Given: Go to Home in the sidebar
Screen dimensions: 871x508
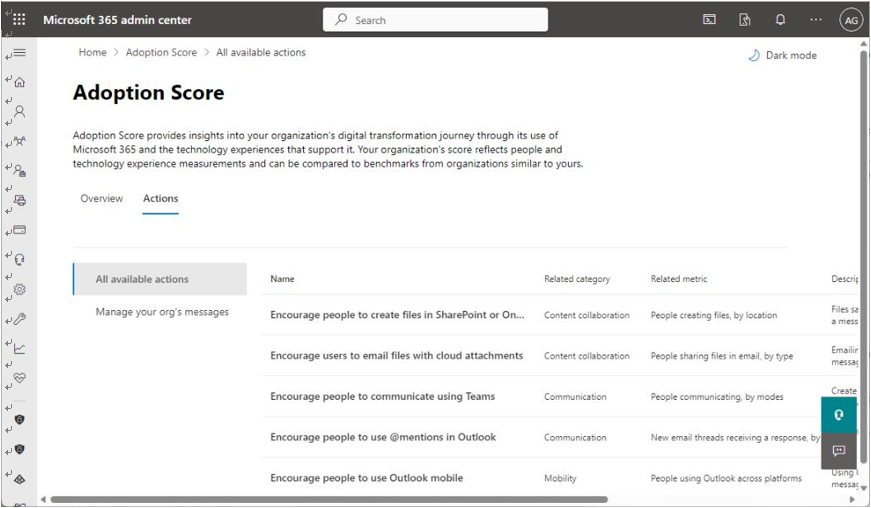Looking at the screenshot, I should point(19,82).
